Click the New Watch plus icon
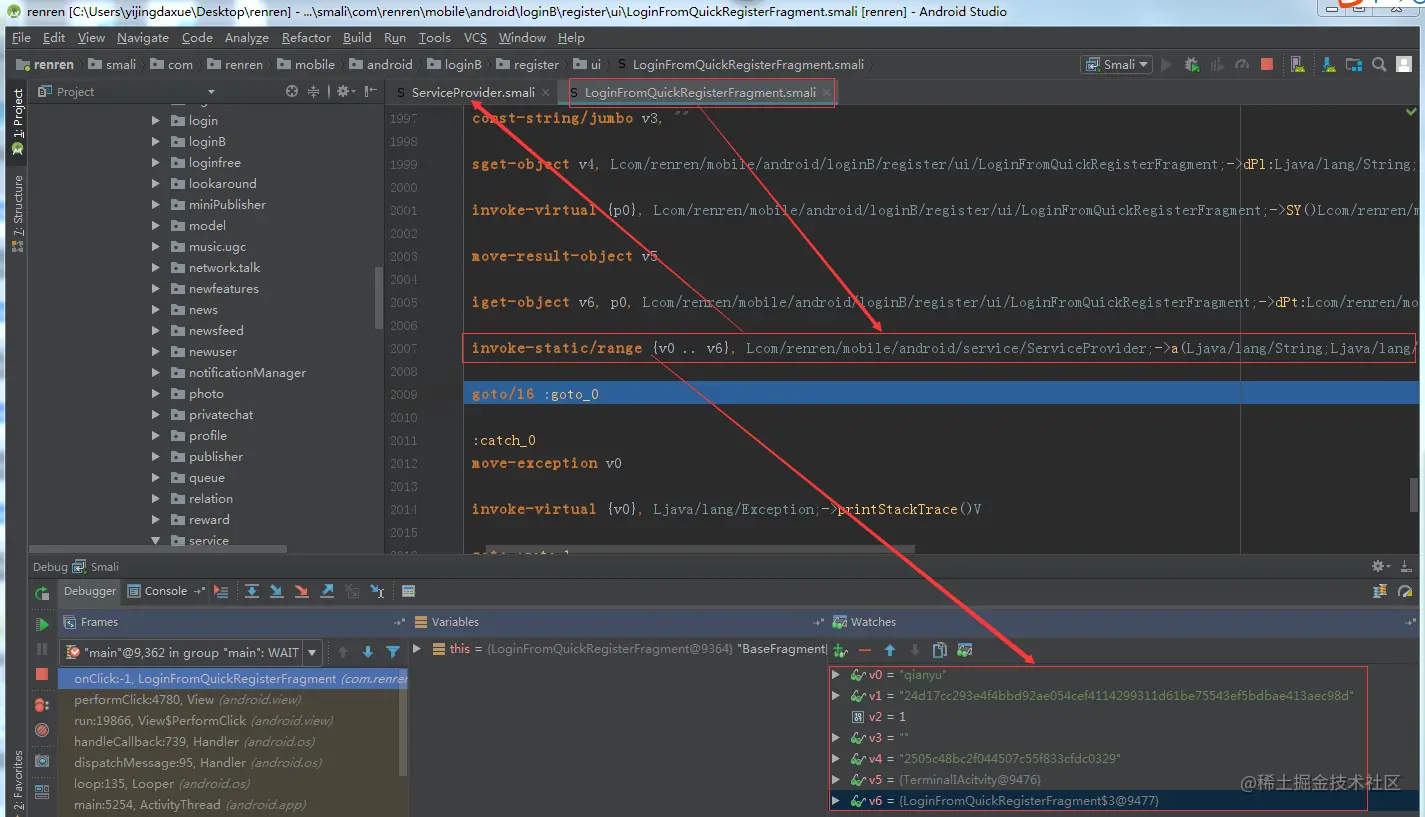Viewport: 1425px width, 817px height. (x=841, y=650)
